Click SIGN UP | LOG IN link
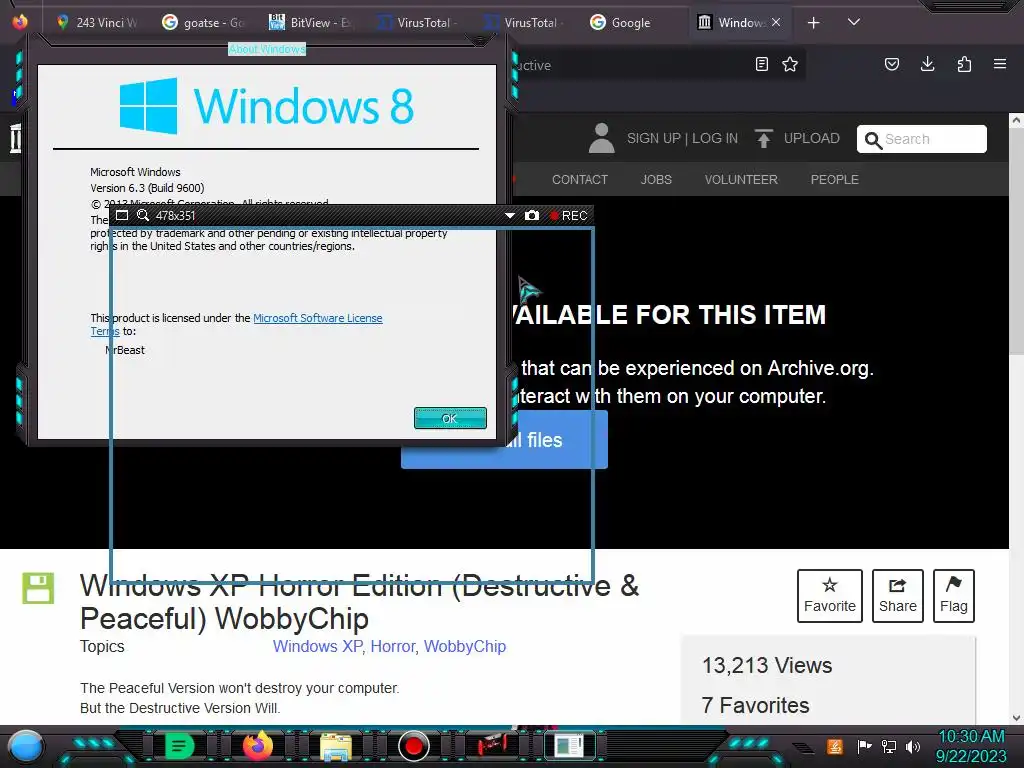The image size is (1024, 768). coord(682,138)
